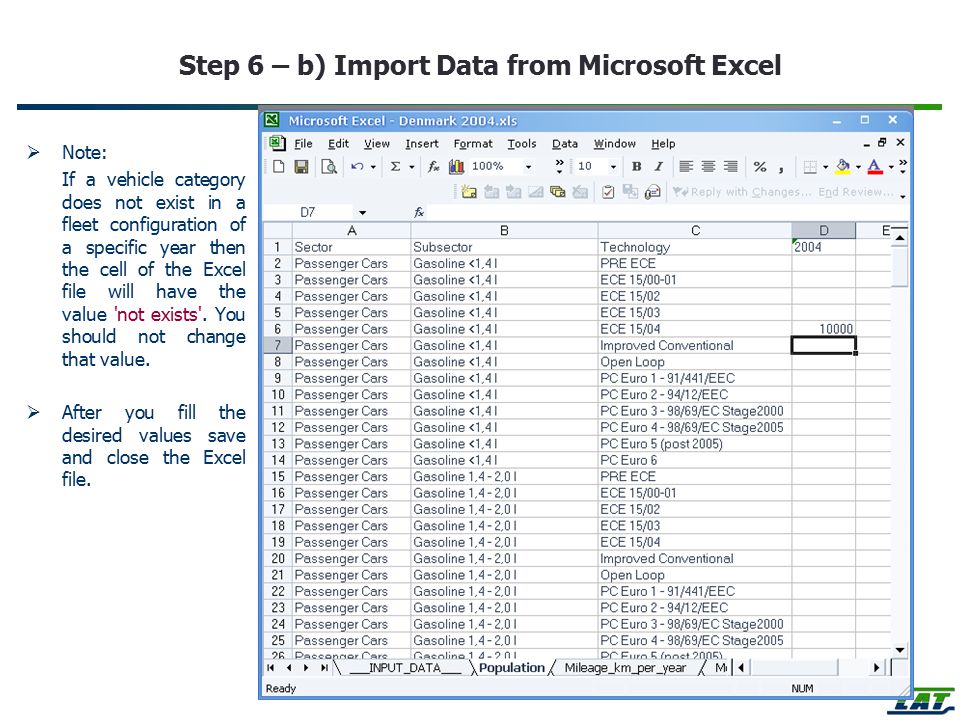Click the formula bar fx icon
The width and height of the screenshot is (960, 720).
click(419, 212)
